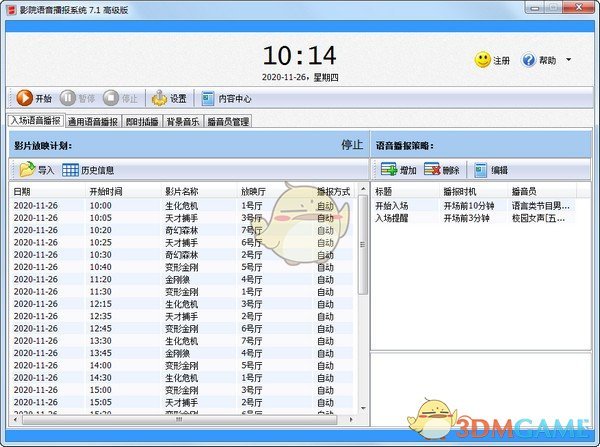Sort by the 放映厅 column header
The width and height of the screenshot is (600, 447).
pyautogui.click(x=275, y=191)
